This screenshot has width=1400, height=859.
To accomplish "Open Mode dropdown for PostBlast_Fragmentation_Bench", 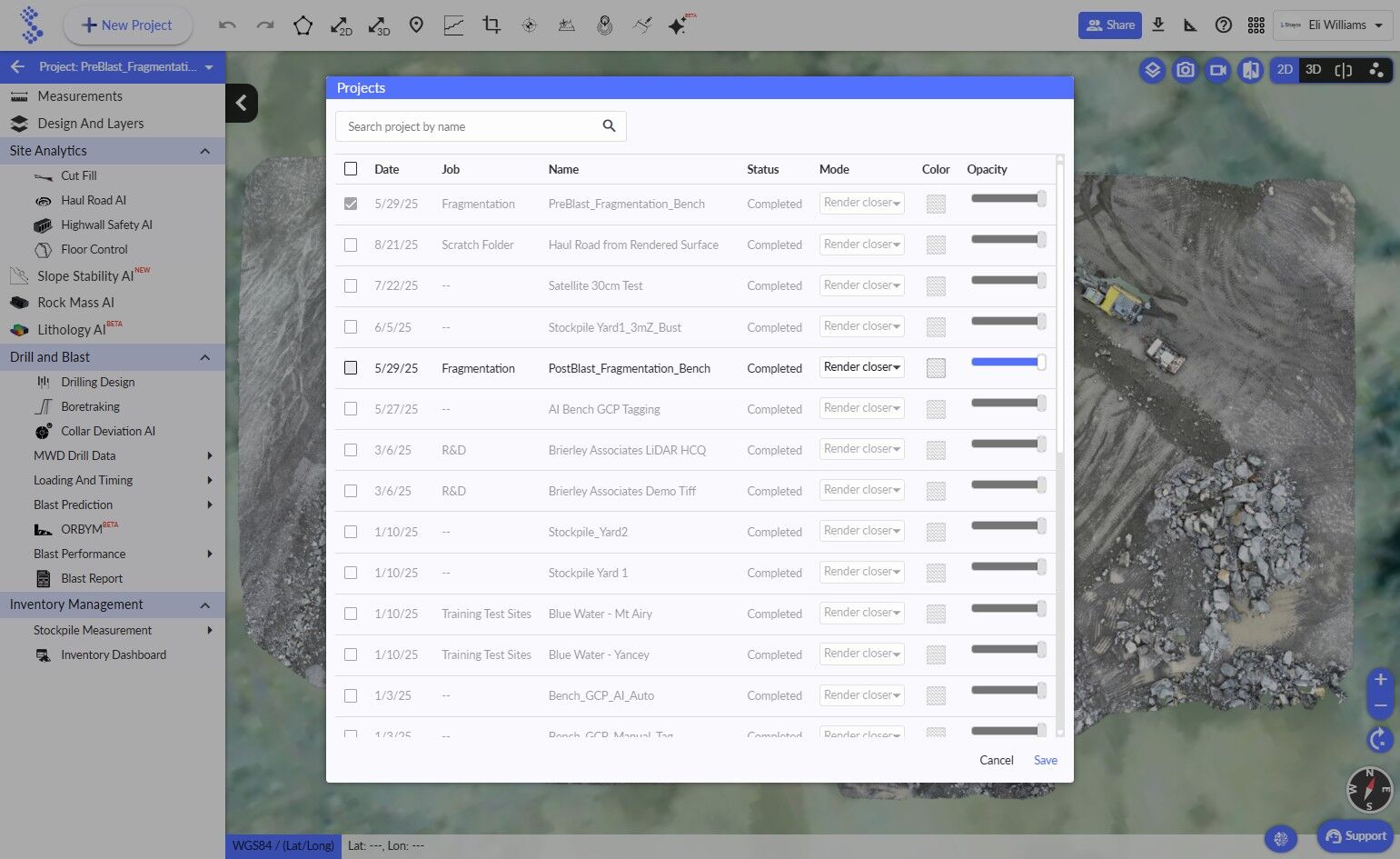I will point(861,367).
